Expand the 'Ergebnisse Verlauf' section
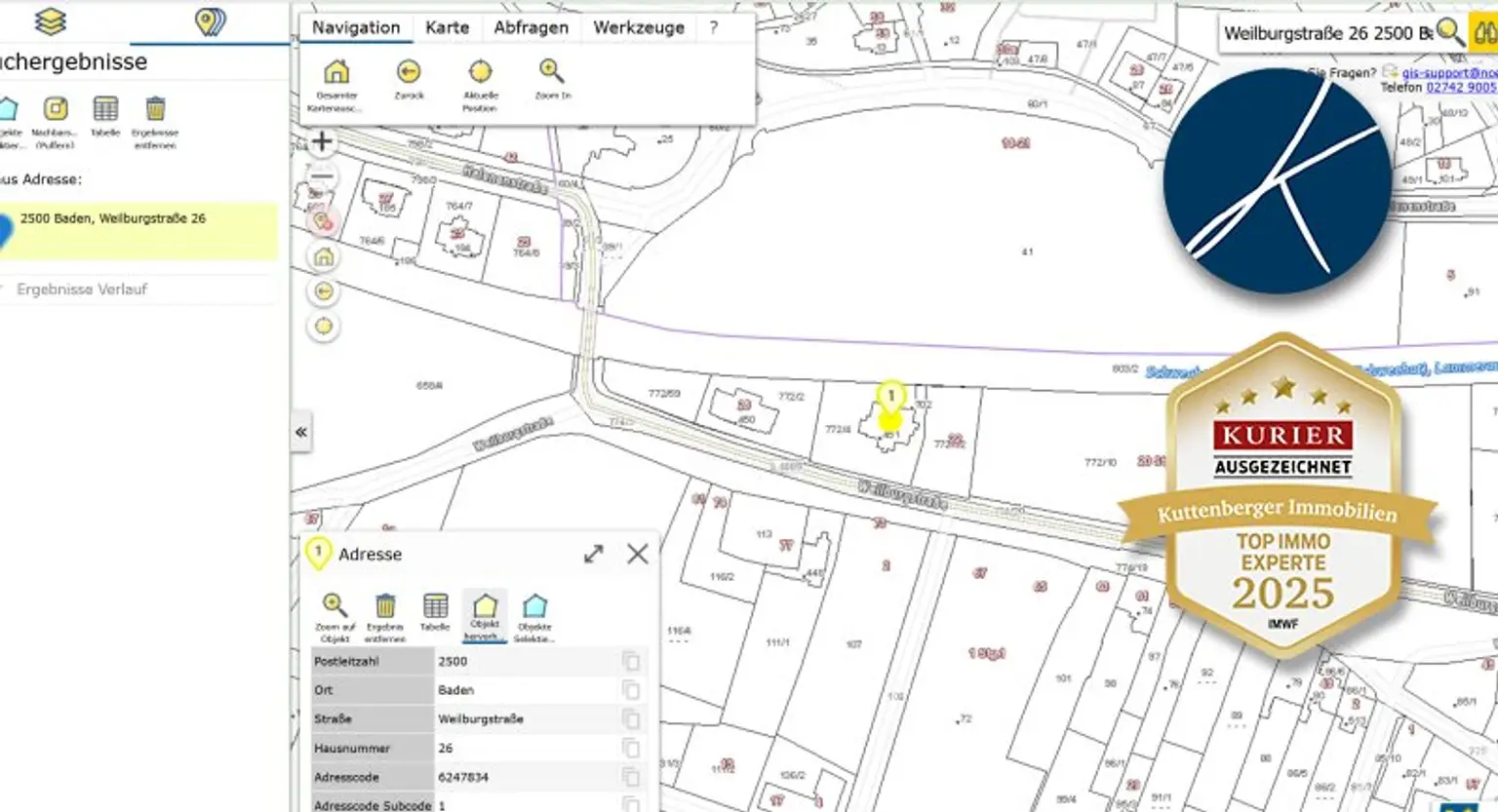The width and height of the screenshot is (1498, 812). pyautogui.click(x=82, y=290)
